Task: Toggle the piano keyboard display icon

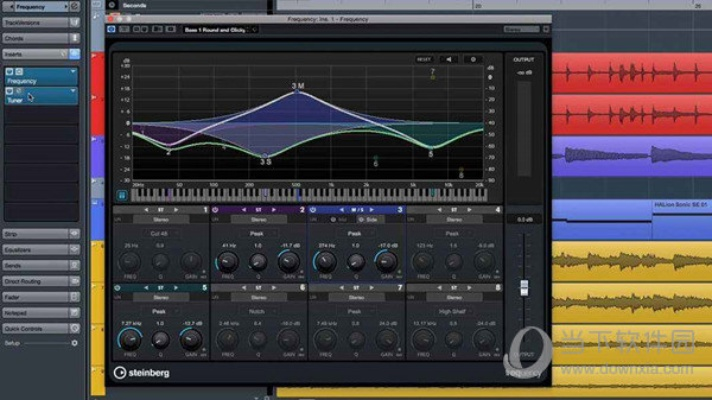Action: tap(122, 195)
